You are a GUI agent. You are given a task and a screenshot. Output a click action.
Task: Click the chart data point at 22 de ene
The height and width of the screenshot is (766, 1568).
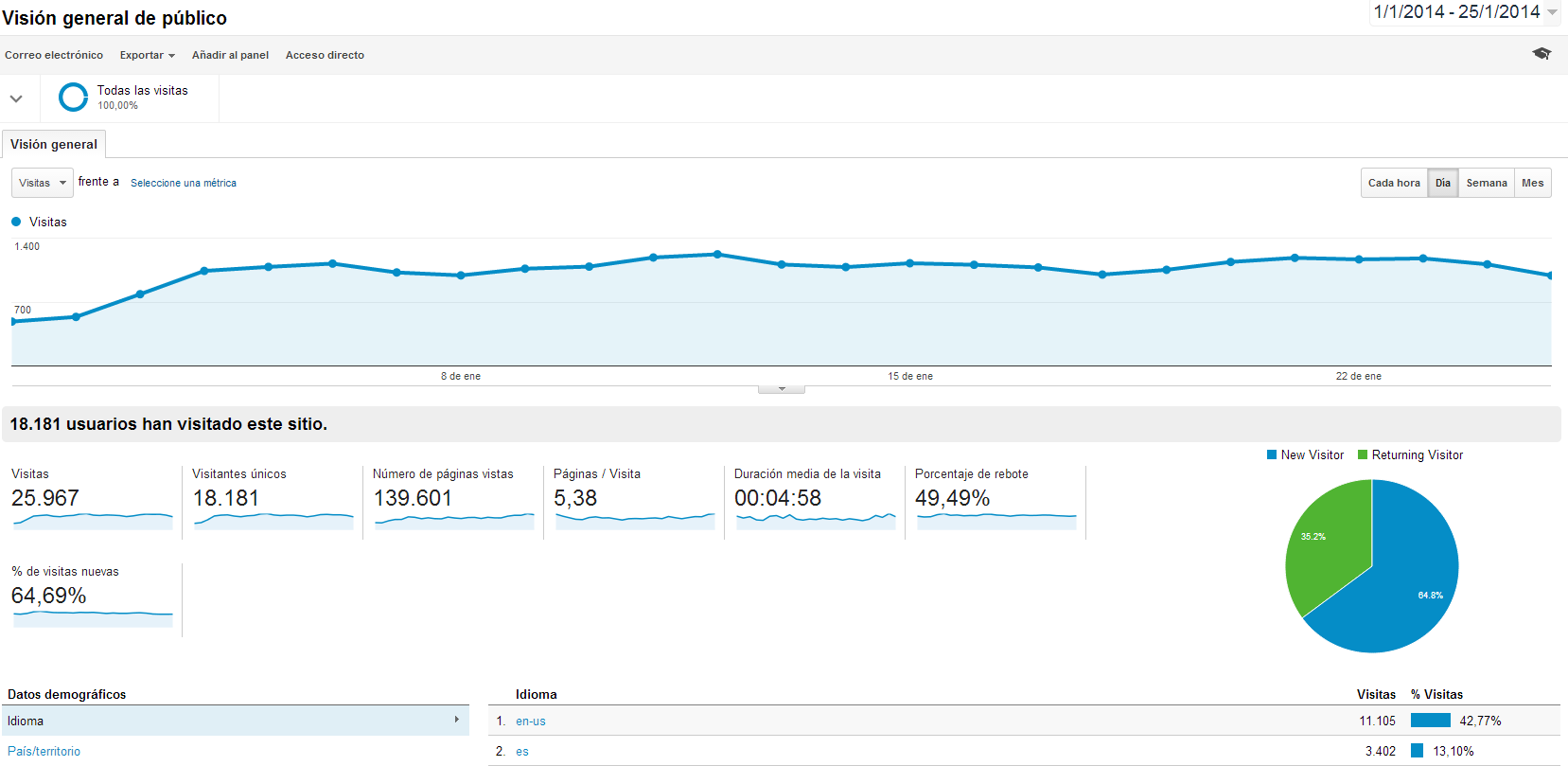pyautogui.click(x=1359, y=259)
